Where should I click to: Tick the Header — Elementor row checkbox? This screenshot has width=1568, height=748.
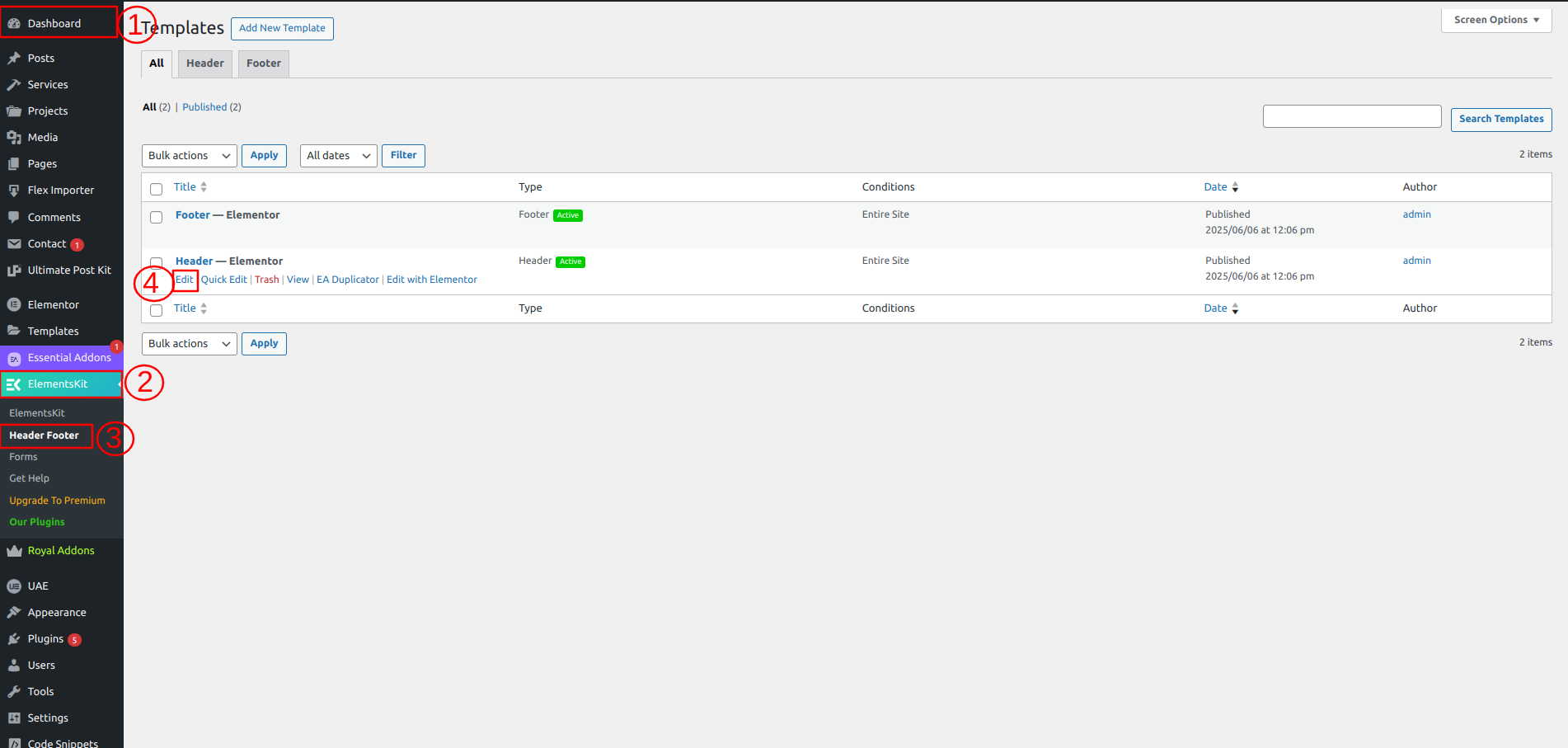(156, 262)
